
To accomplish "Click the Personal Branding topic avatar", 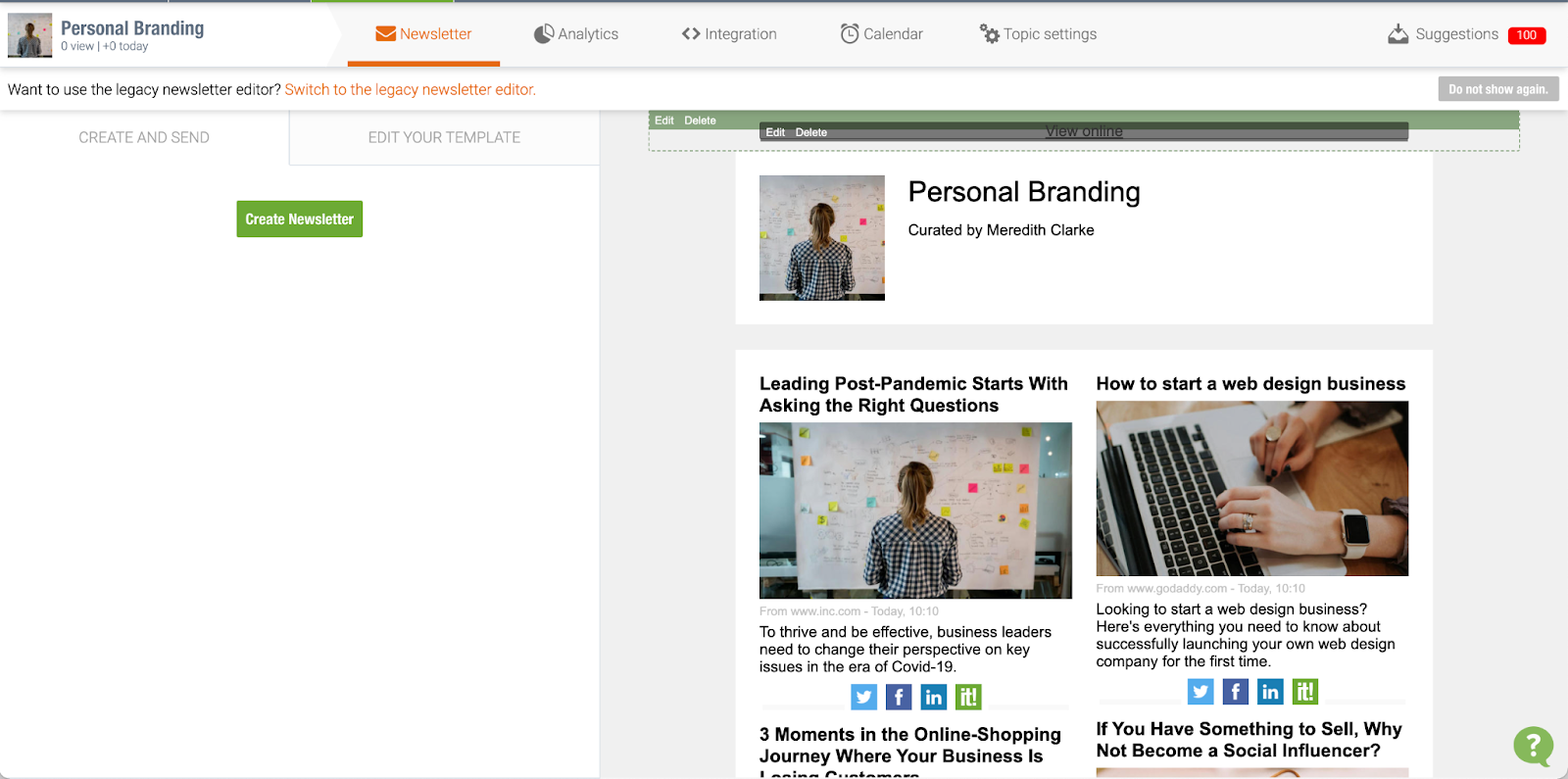I will (x=29, y=35).
